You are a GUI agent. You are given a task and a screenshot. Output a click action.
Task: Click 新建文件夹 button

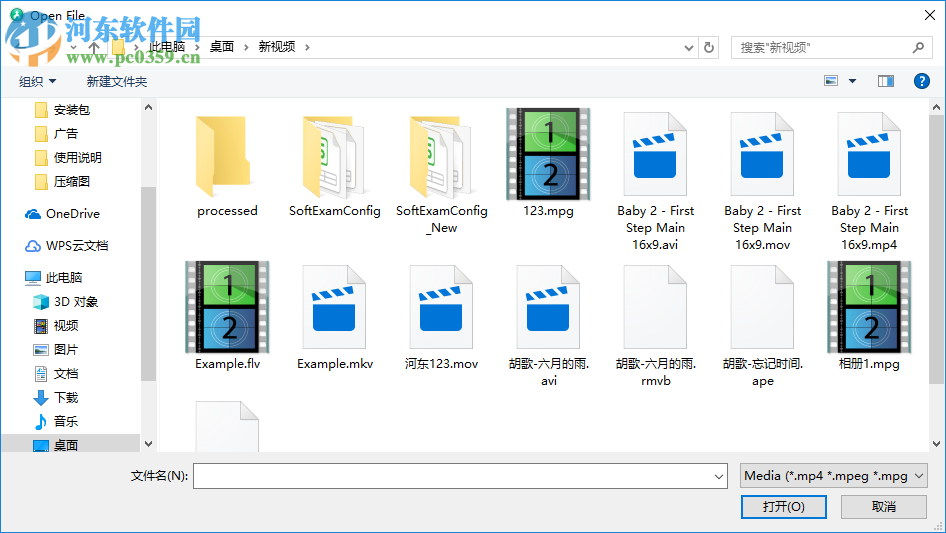[116, 81]
